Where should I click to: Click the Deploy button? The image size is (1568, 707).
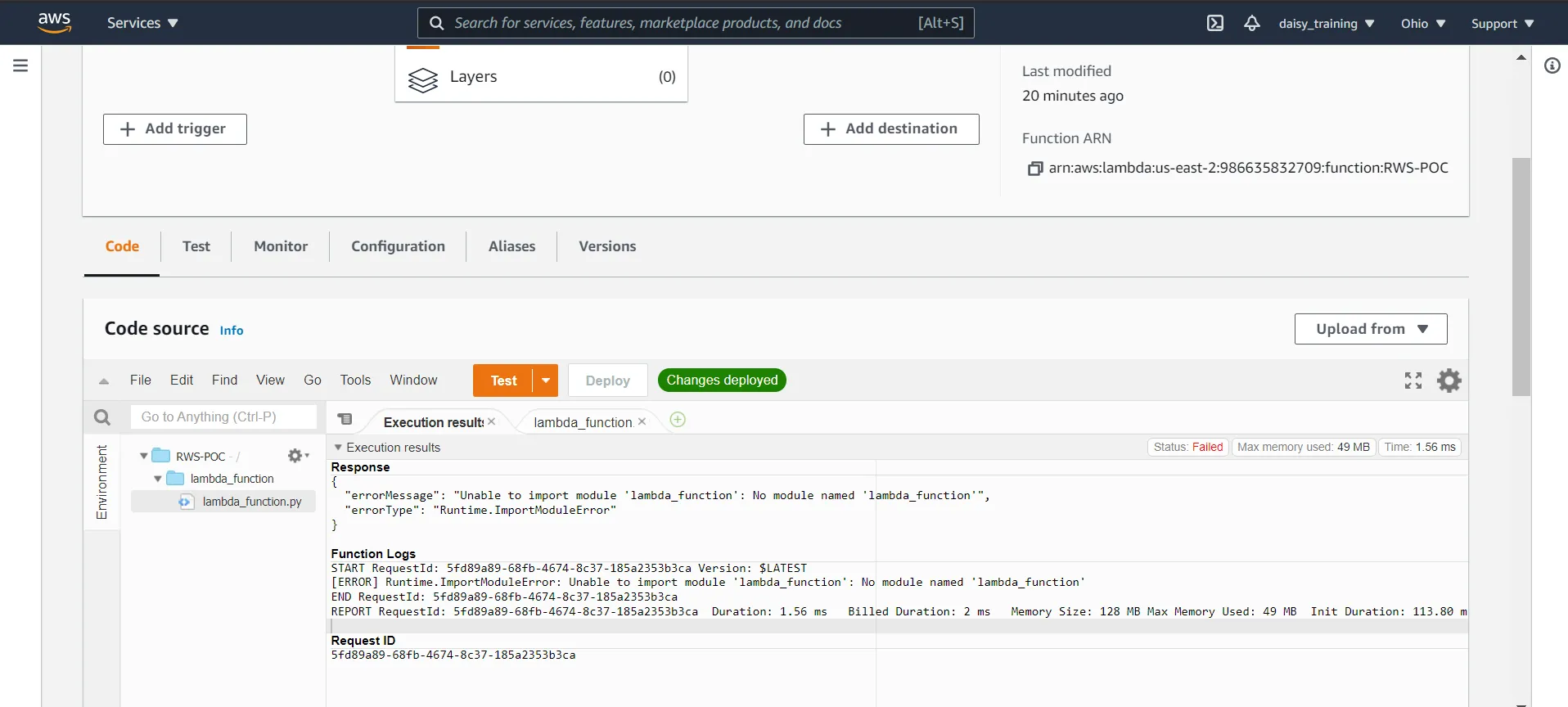pyautogui.click(x=608, y=381)
